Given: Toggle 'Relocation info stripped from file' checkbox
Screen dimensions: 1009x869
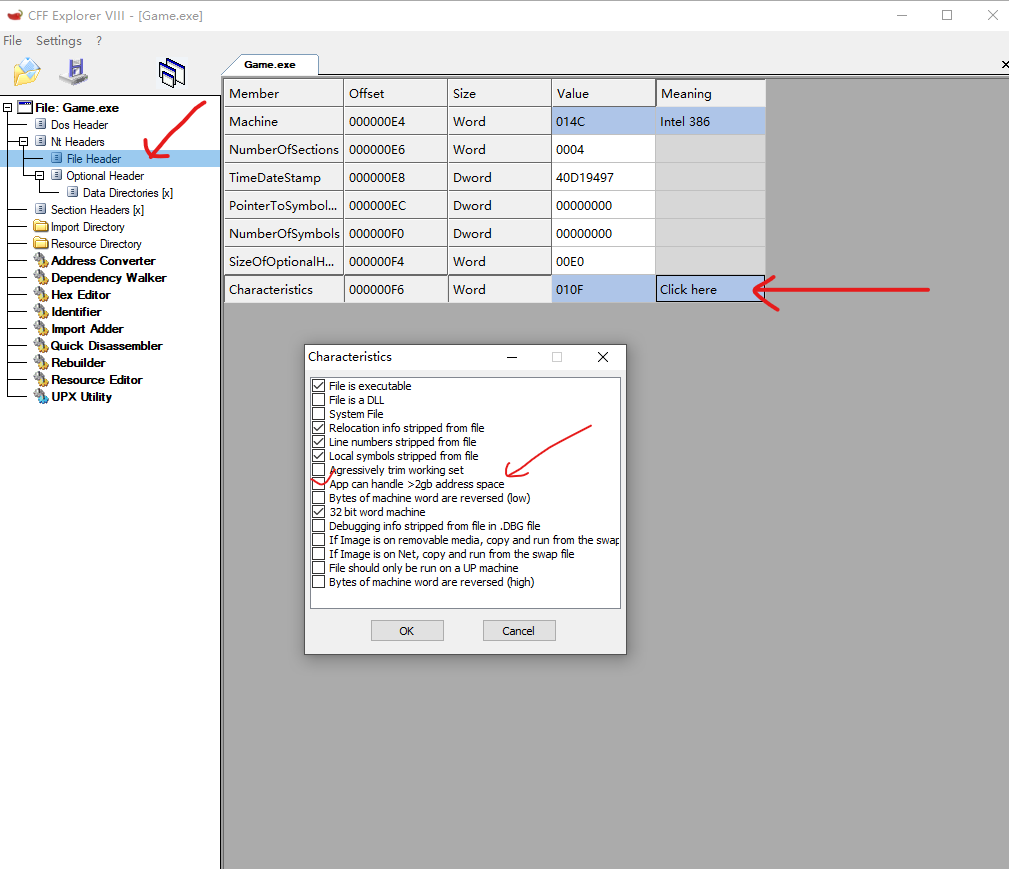Looking at the screenshot, I should pyautogui.click(x=319, y=427).
